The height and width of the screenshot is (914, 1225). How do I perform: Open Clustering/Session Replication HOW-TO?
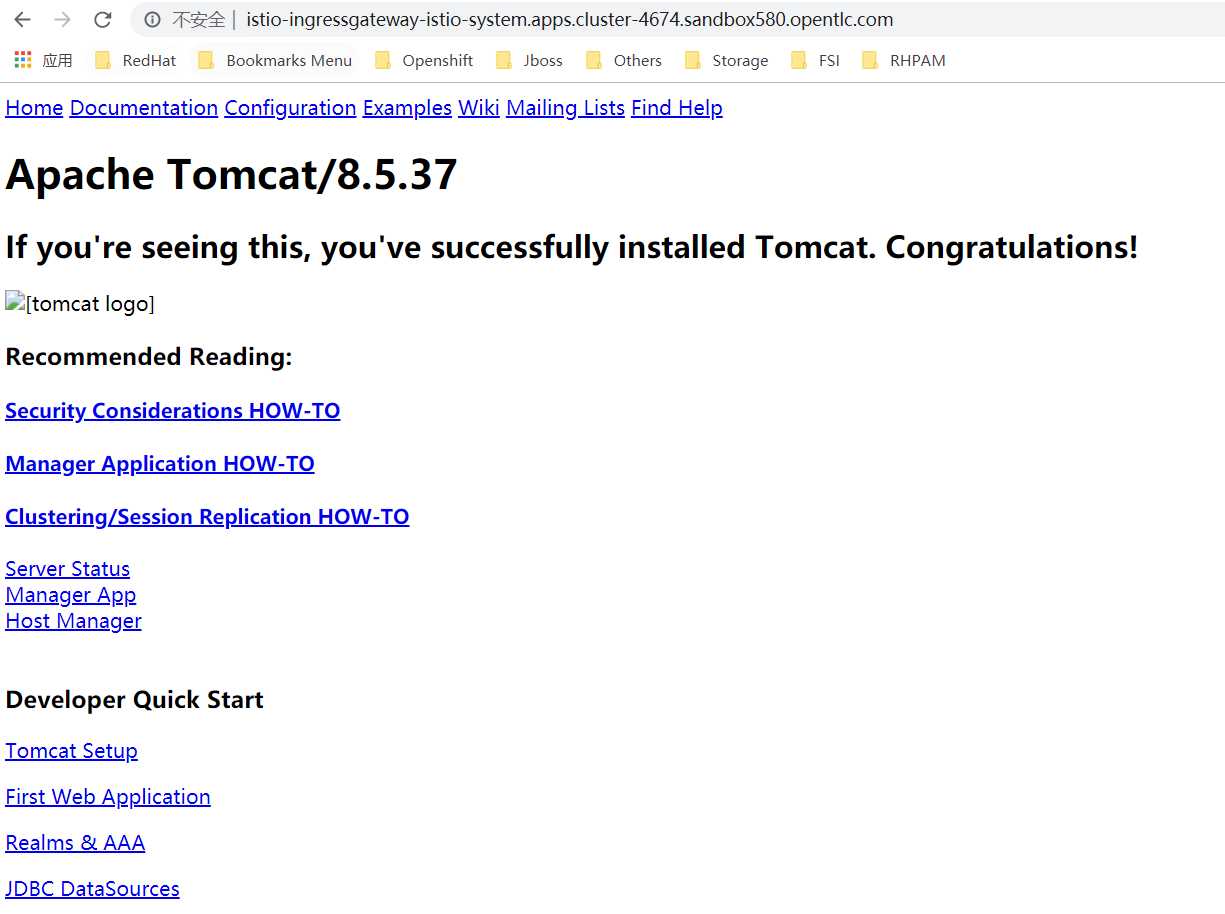pyautogui.click(x=207, y=517)
